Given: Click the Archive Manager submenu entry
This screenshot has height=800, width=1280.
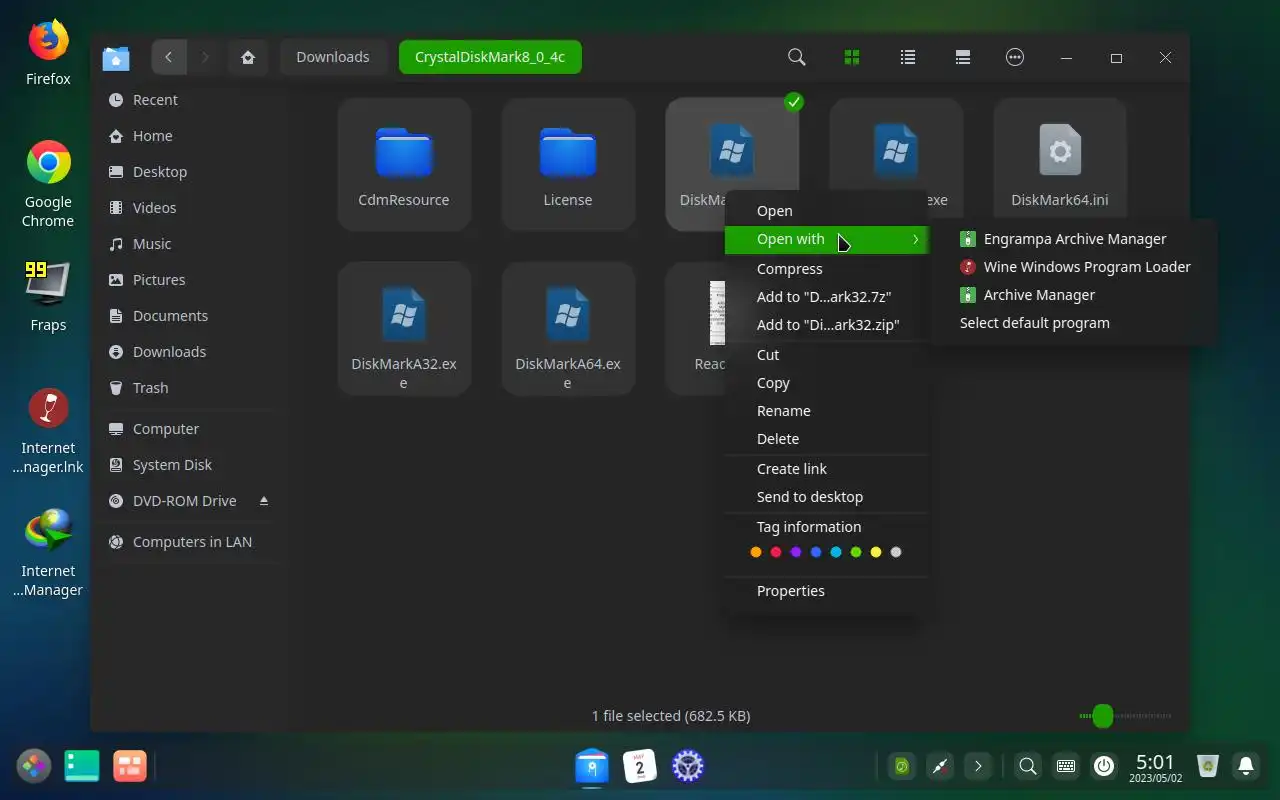Looking at the screenshot, I should pyautogui.click(x=1074, y=295).
